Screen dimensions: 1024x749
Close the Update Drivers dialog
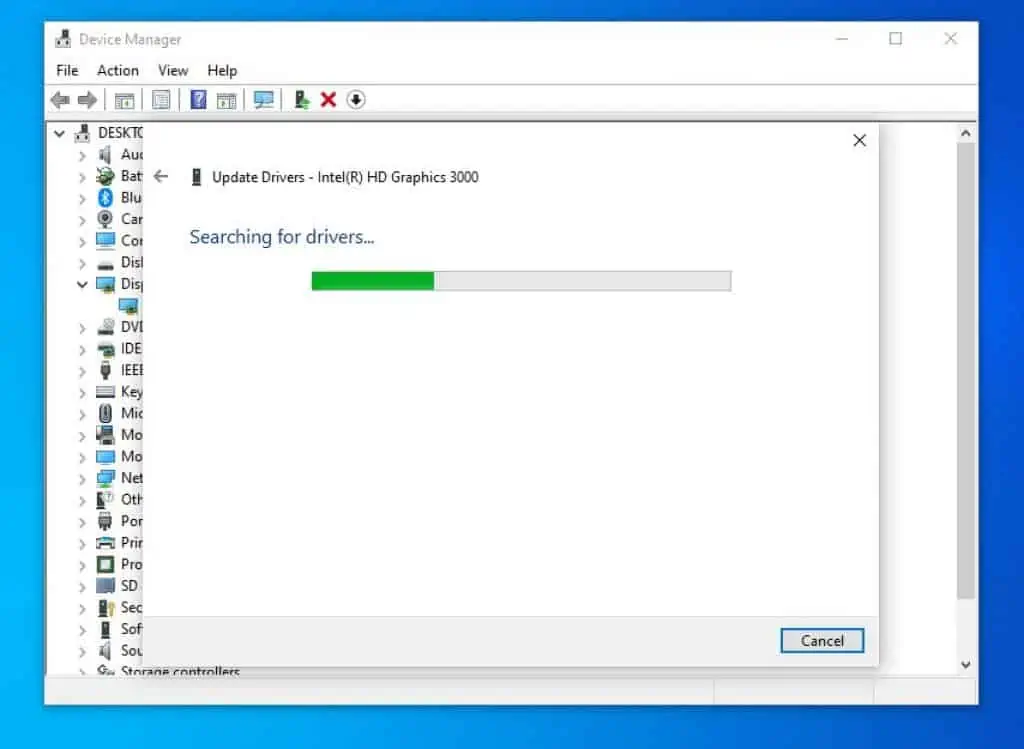(x=859, y=140)
